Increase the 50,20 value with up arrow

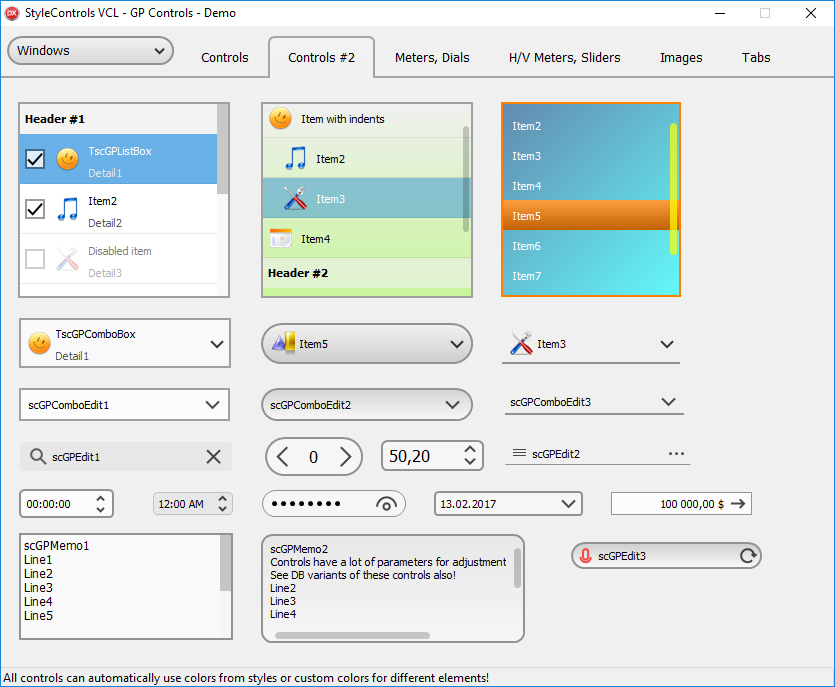point(470,450)
